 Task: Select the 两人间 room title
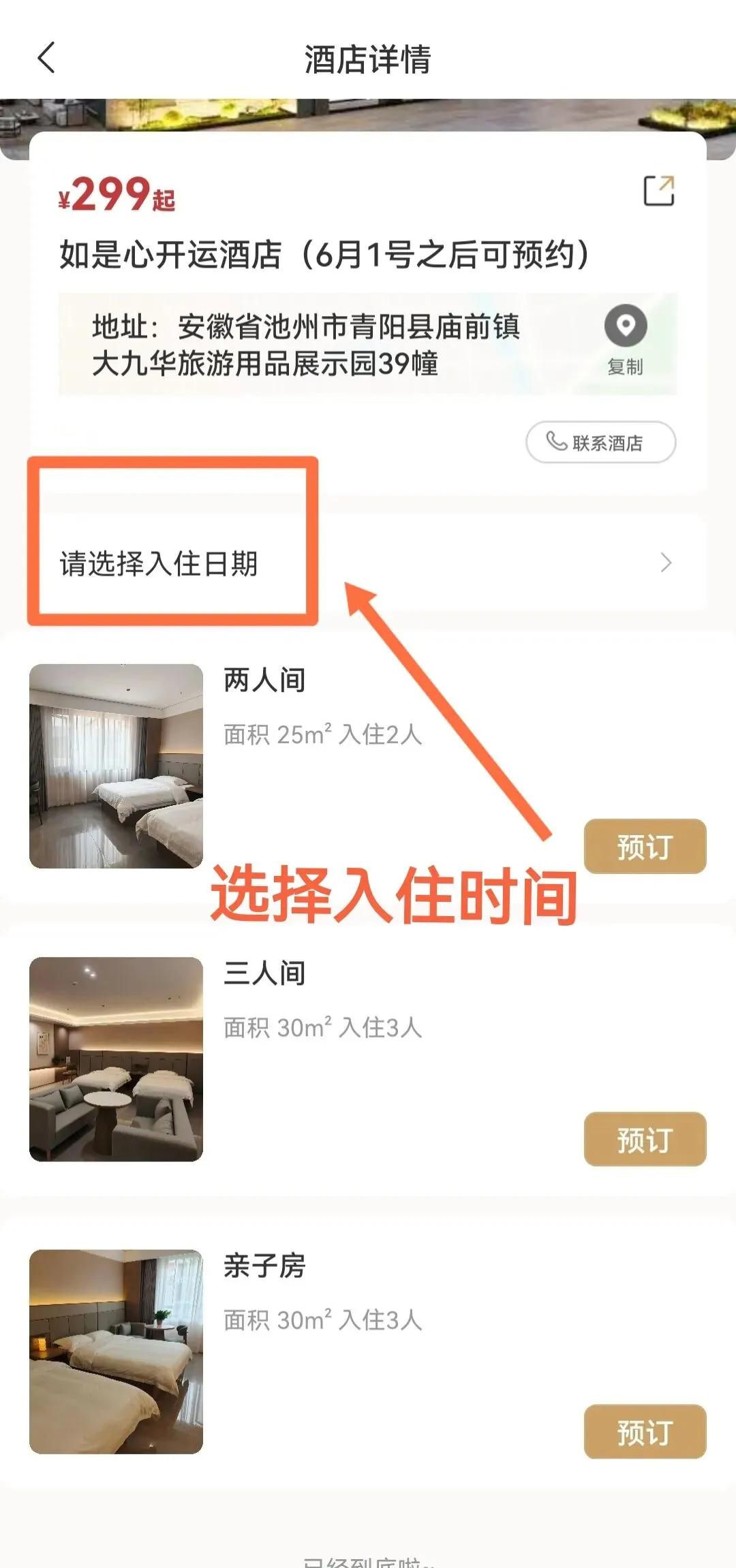(x=264, y=680)
